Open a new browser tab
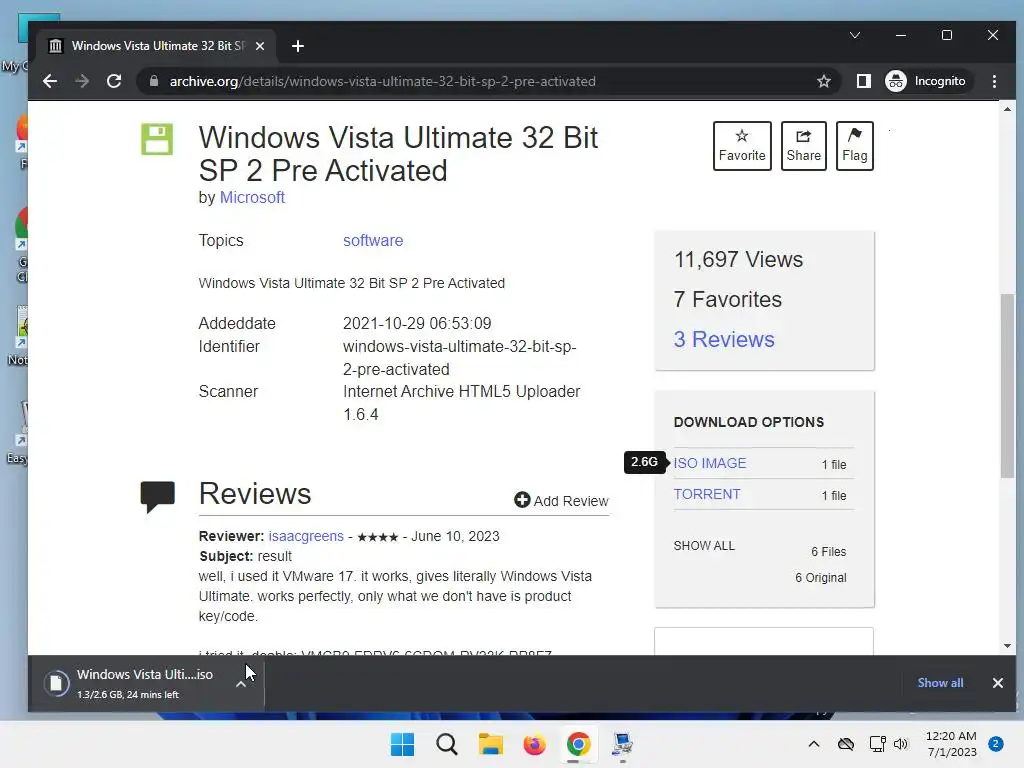Viewport: 1024px width, 768px height. tap(298, 46)
